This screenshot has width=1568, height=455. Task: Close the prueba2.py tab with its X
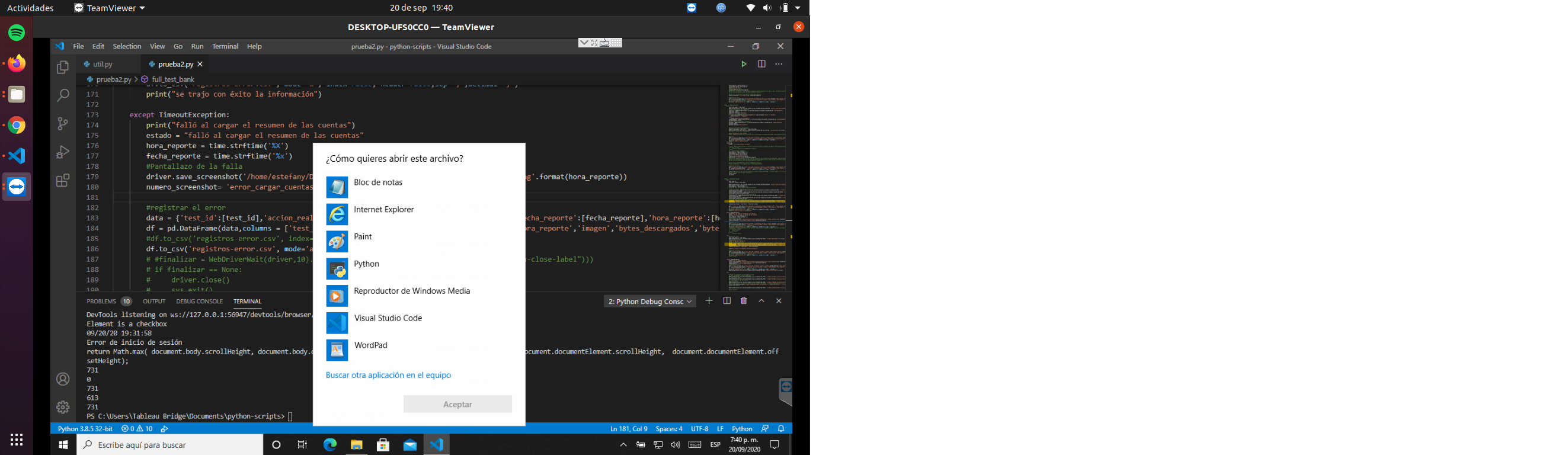(200, 64)
